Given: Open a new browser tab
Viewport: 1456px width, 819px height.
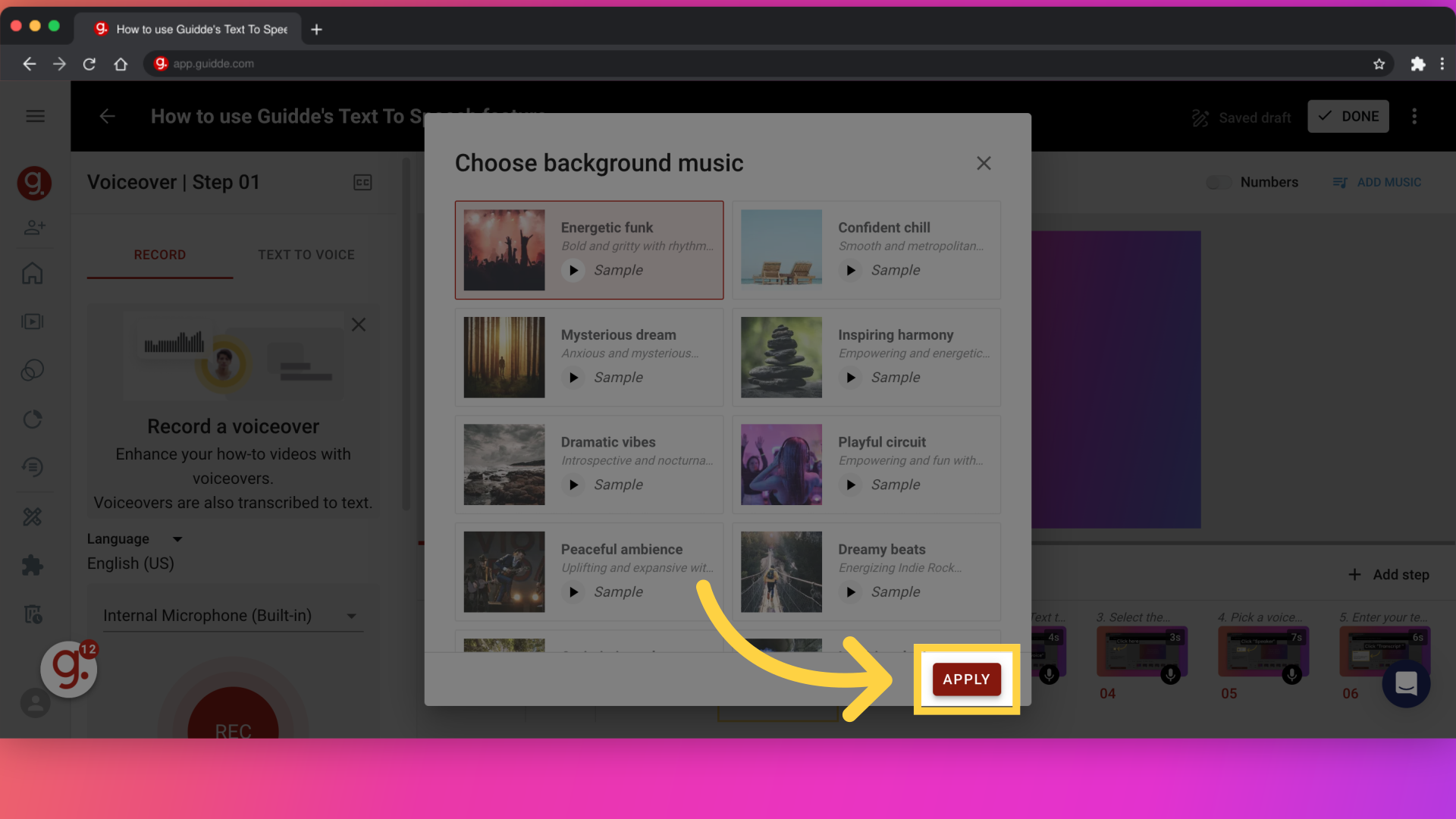Looking at the screenshot, I should pyautogui.click(x=317, y=30).
